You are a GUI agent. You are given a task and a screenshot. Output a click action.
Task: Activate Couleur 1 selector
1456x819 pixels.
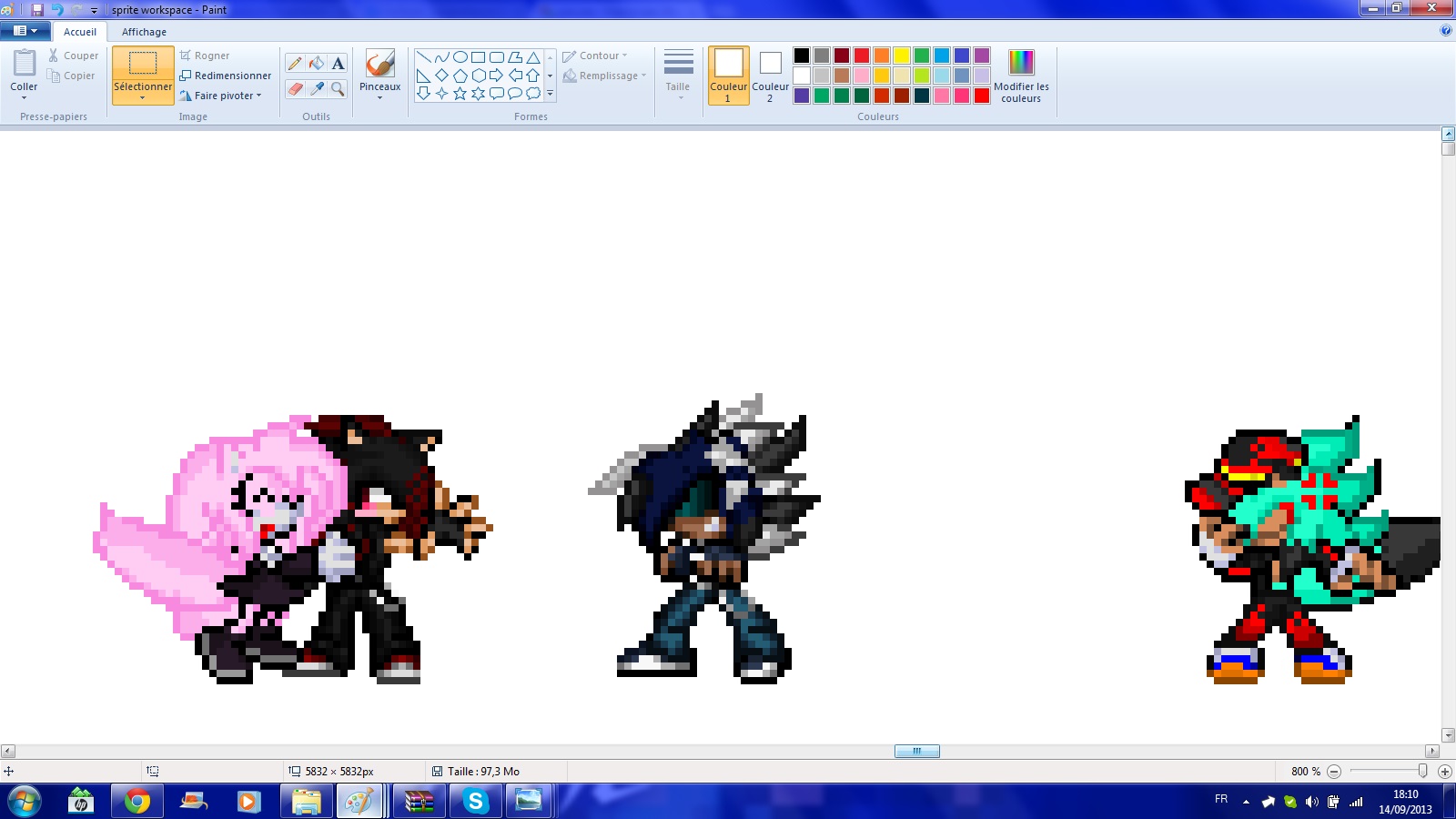(x=729, y=76)
